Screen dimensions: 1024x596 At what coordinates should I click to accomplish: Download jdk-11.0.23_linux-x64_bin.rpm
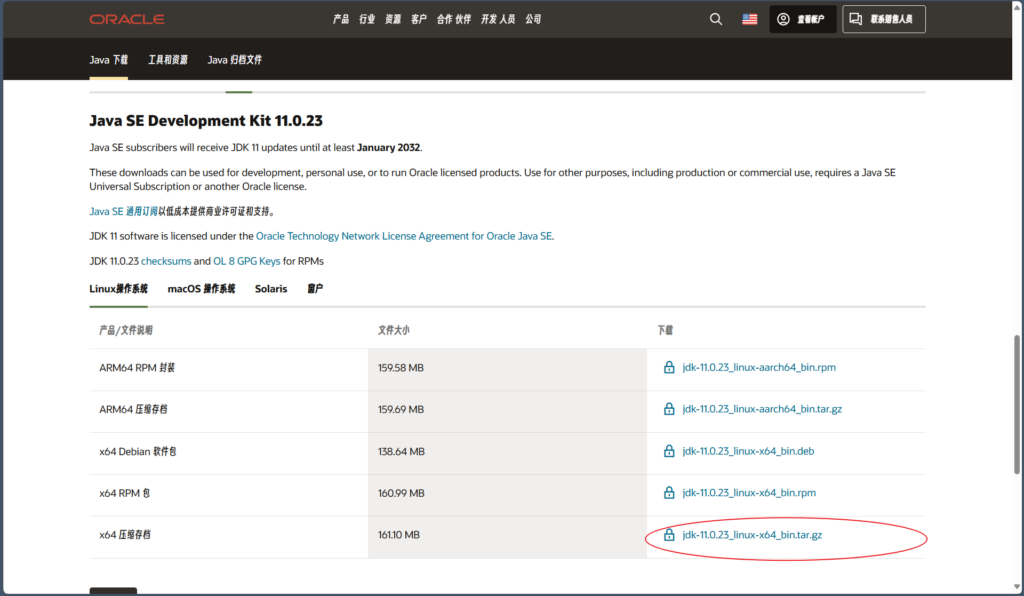(749, 493)
